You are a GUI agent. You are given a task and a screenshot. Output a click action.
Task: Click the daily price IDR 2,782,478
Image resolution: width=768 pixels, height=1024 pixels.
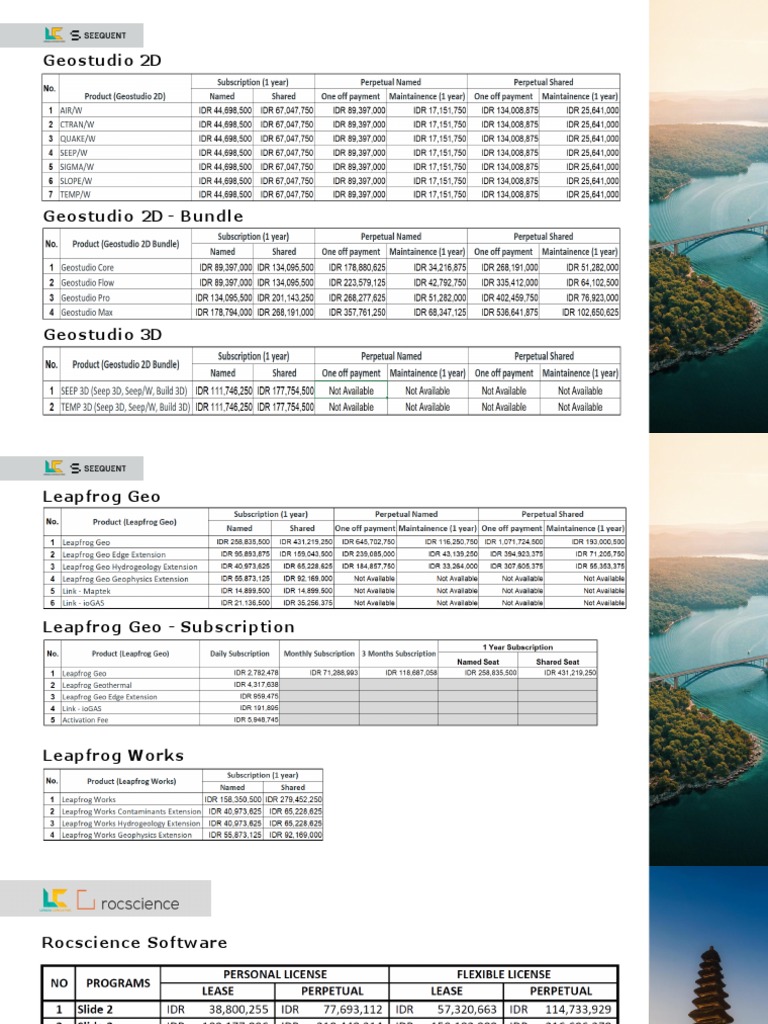tap(256, 673)
